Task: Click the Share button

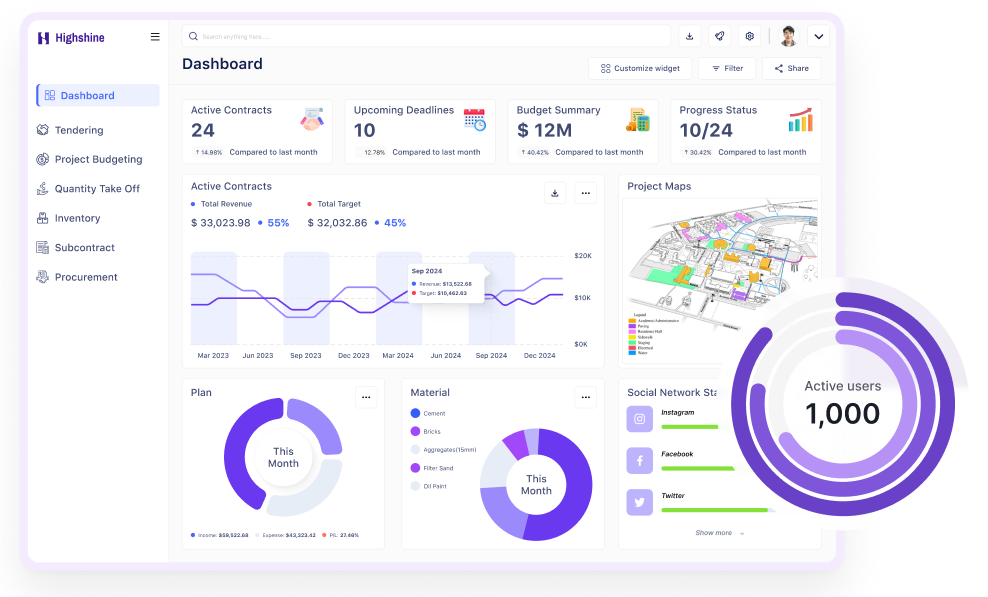Action: [791, 68]
